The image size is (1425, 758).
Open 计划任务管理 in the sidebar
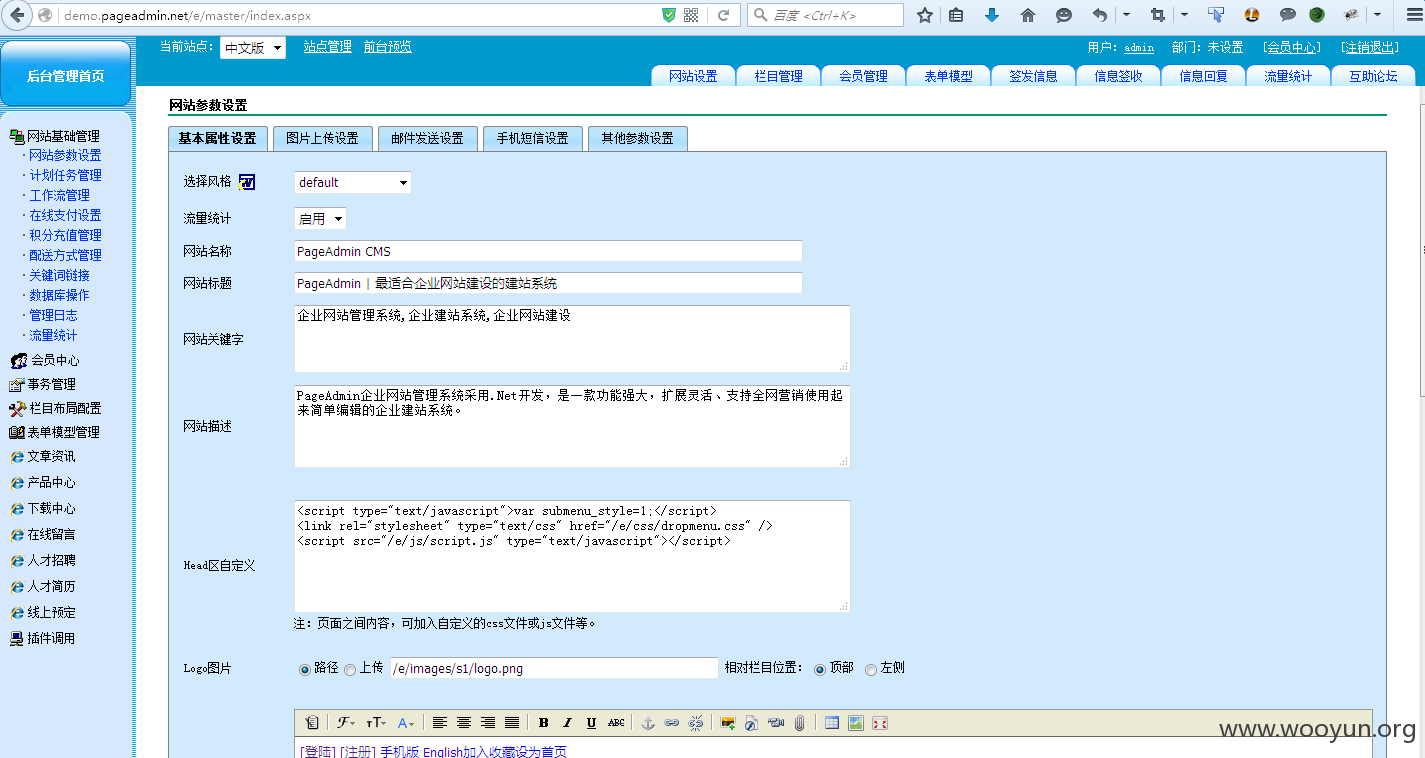[65, 175]
